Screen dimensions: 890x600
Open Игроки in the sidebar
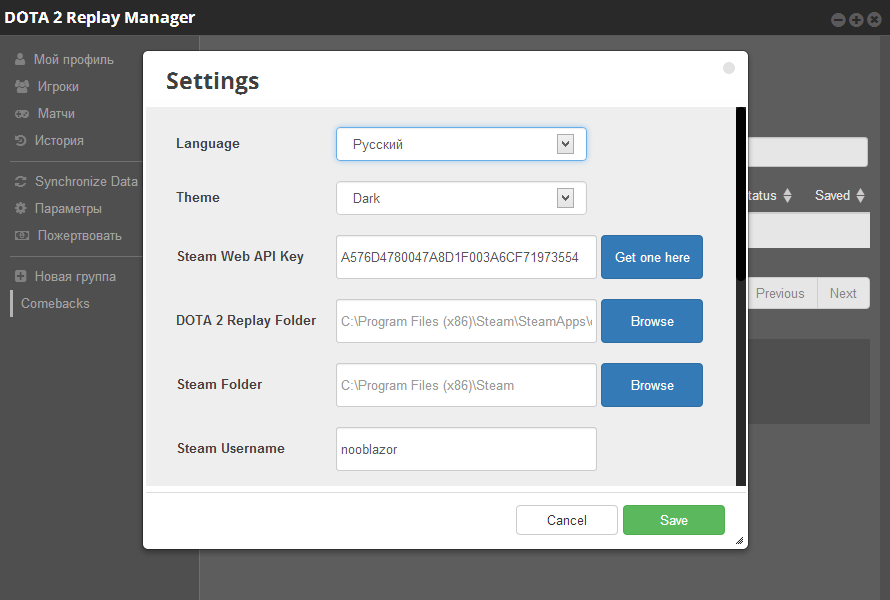58,86
